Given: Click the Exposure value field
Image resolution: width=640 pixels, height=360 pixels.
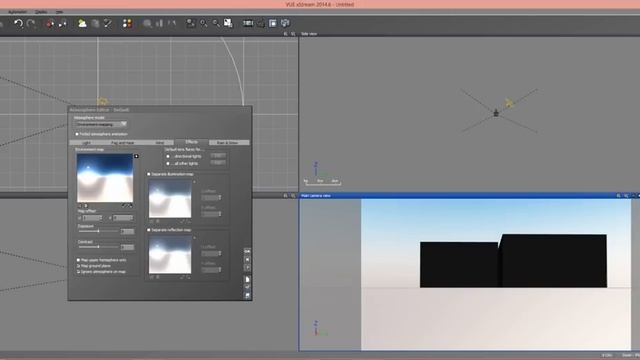Looking at the screenshot, I should [127, 231].
